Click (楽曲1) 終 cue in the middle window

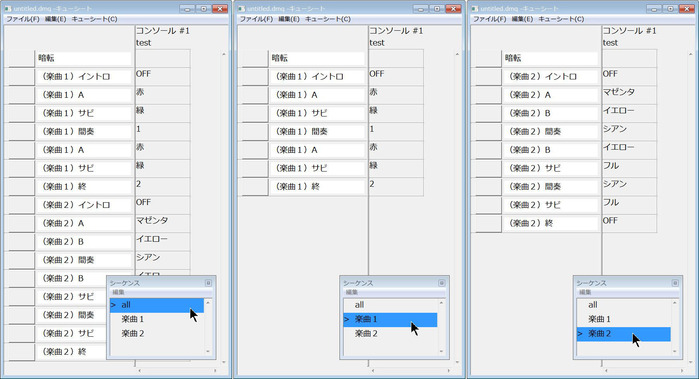click(x=317, y=186)
